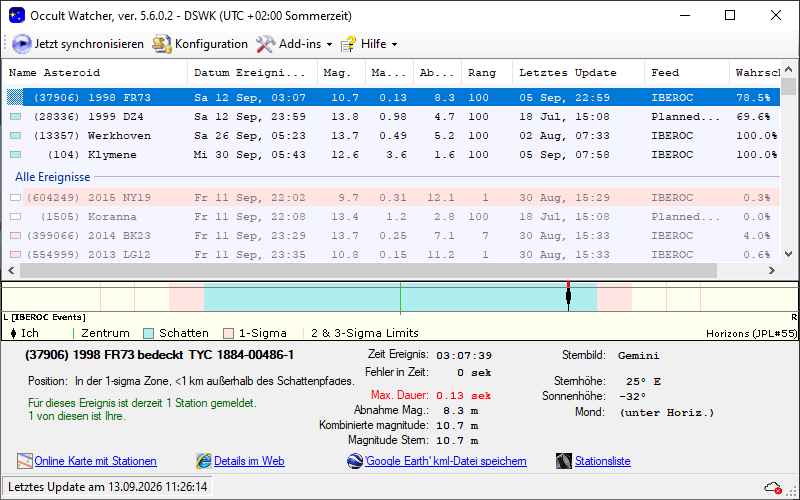Screen dimensions: 800x500
Task: Toggle the marker box for Klymene
Action: coord(15,155)
